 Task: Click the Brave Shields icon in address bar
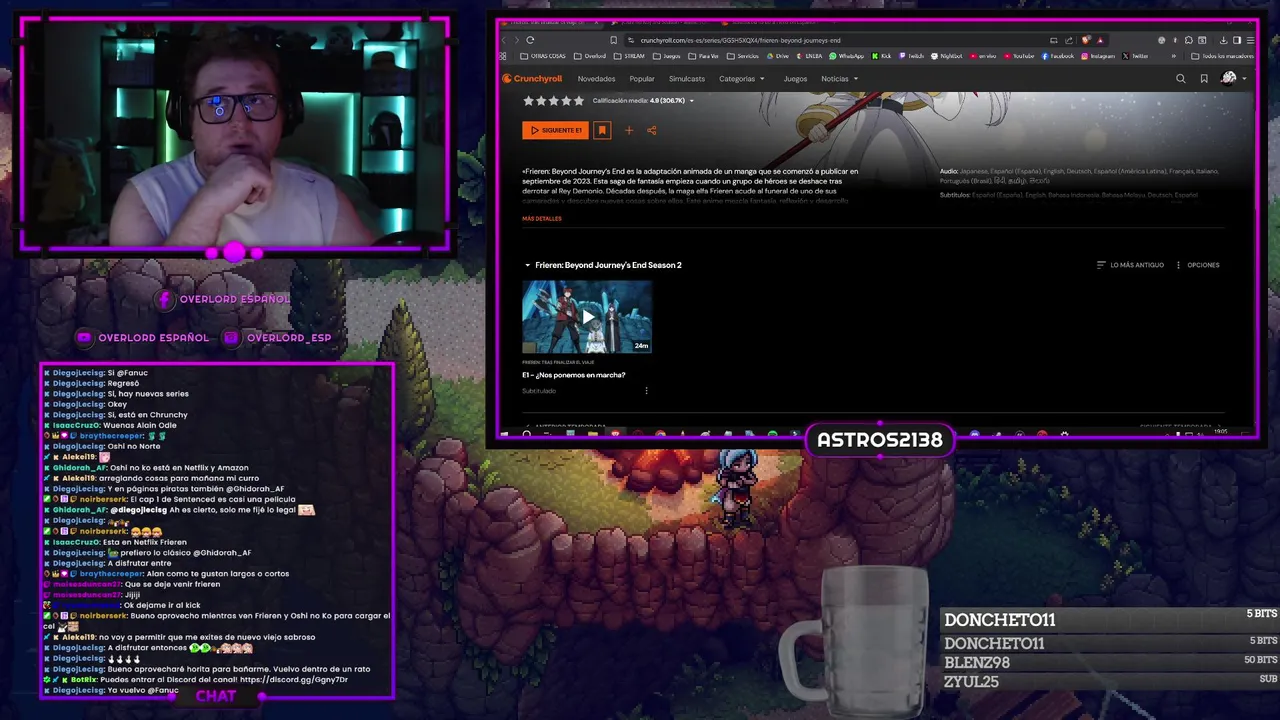tap(1086, 40)
